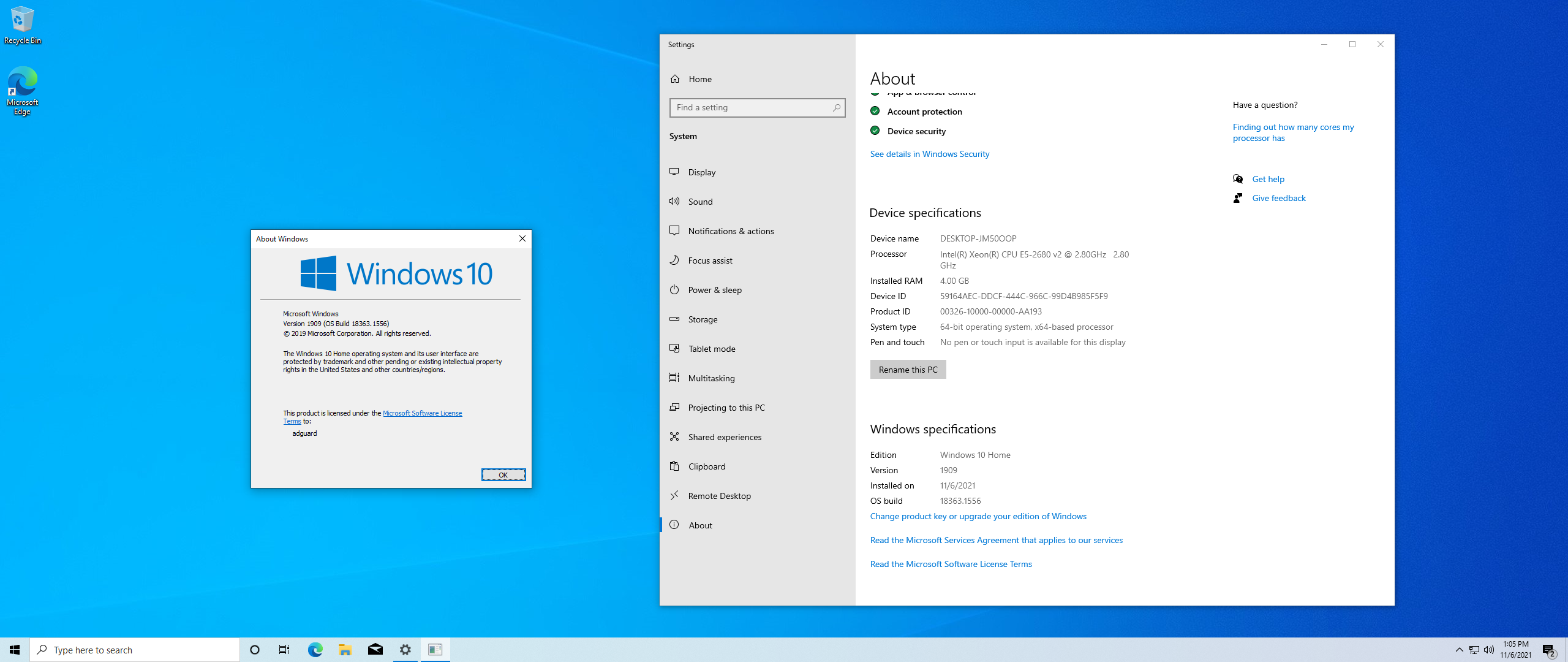Click the Find a setting search box
The height and width of the screenshot is (662, 1568).
757,108
